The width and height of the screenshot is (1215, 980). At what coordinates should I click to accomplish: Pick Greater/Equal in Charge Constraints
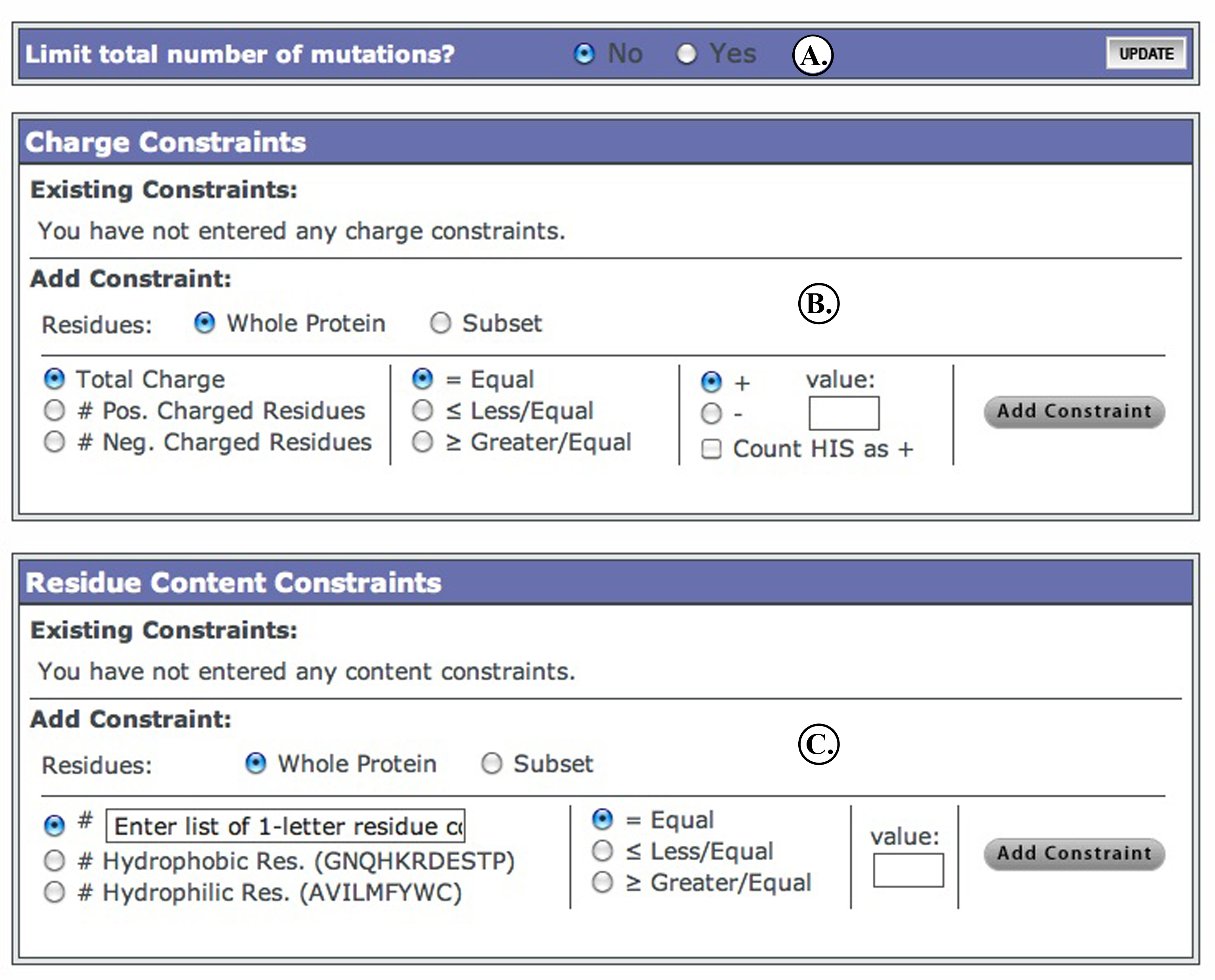[x=423, y=441]
